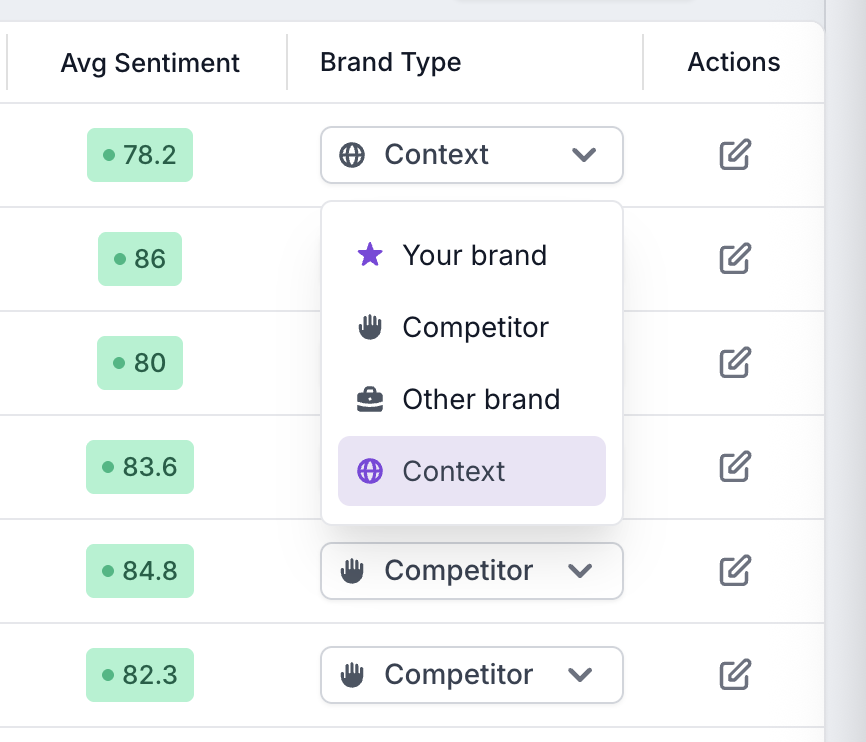This screenshot has width=866, height=742.
Task: Click the edit icon beside 83.6 sentiment
Action: coord(735,466)
